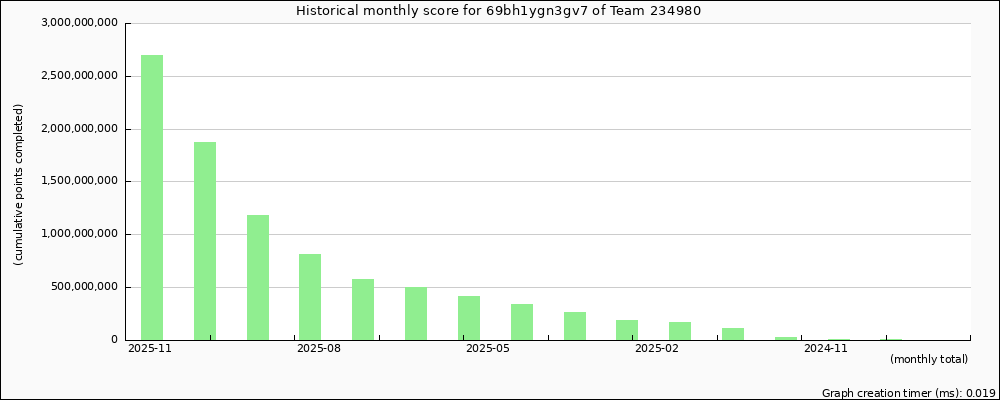Click the 1,500,000,000 y-axis label
1000x400 pixels.
point(80,182)
